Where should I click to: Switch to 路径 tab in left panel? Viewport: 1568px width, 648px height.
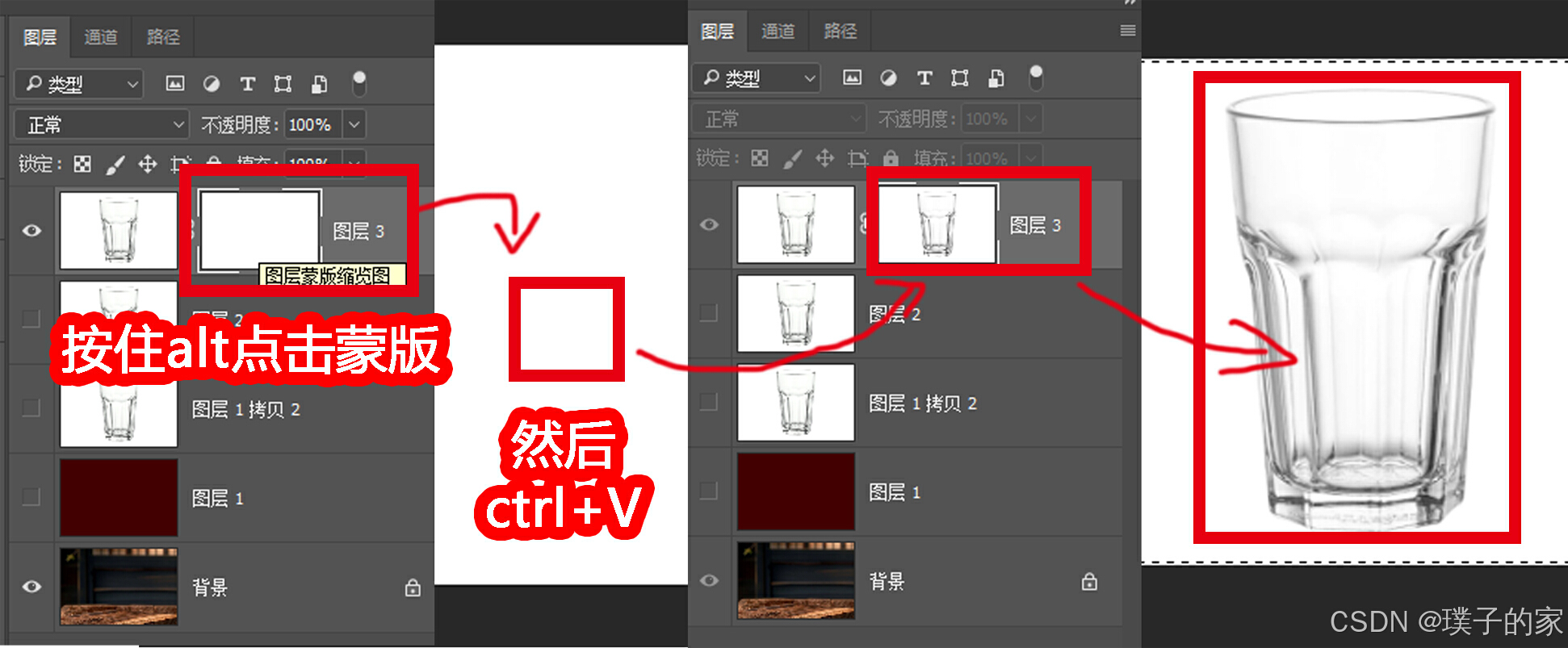pos(163,37)
